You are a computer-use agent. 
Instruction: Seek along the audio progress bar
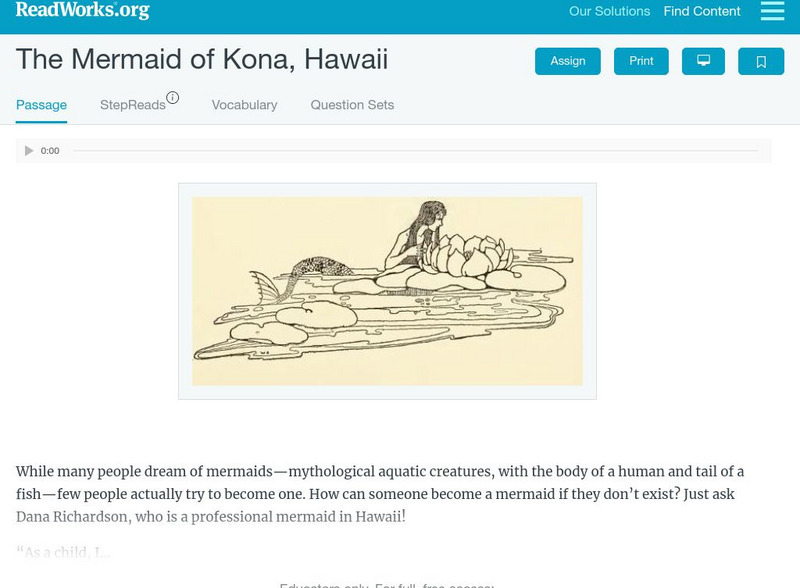415,151
